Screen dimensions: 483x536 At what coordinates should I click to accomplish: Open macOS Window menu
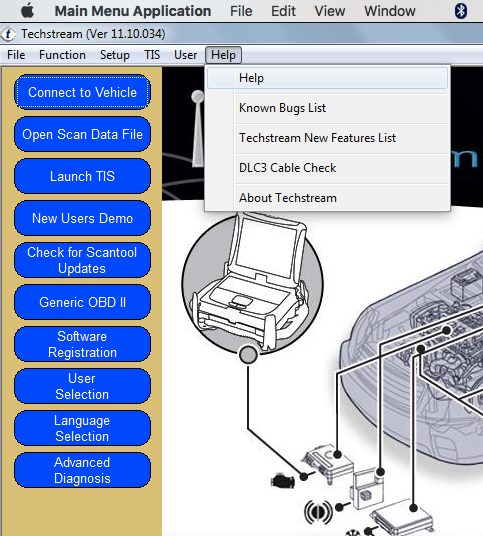(x=390, y=11)
